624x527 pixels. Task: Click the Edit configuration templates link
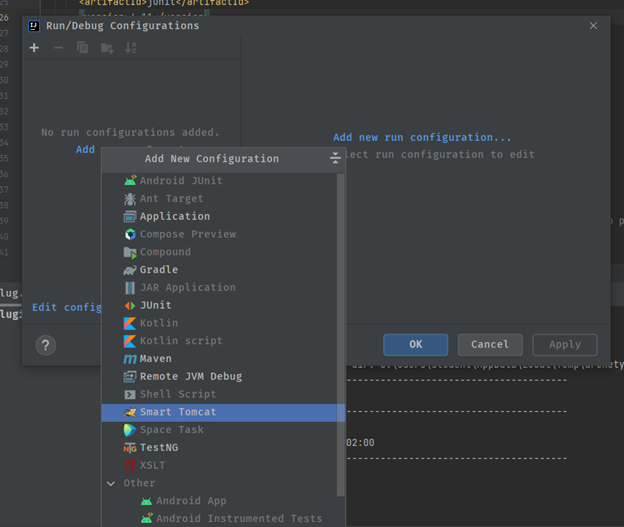tap(66, 307)
